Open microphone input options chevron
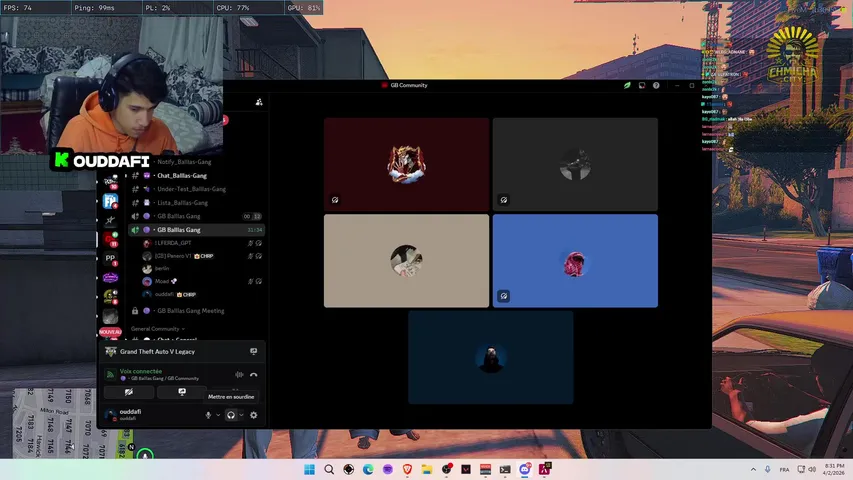 coord(218,415)
